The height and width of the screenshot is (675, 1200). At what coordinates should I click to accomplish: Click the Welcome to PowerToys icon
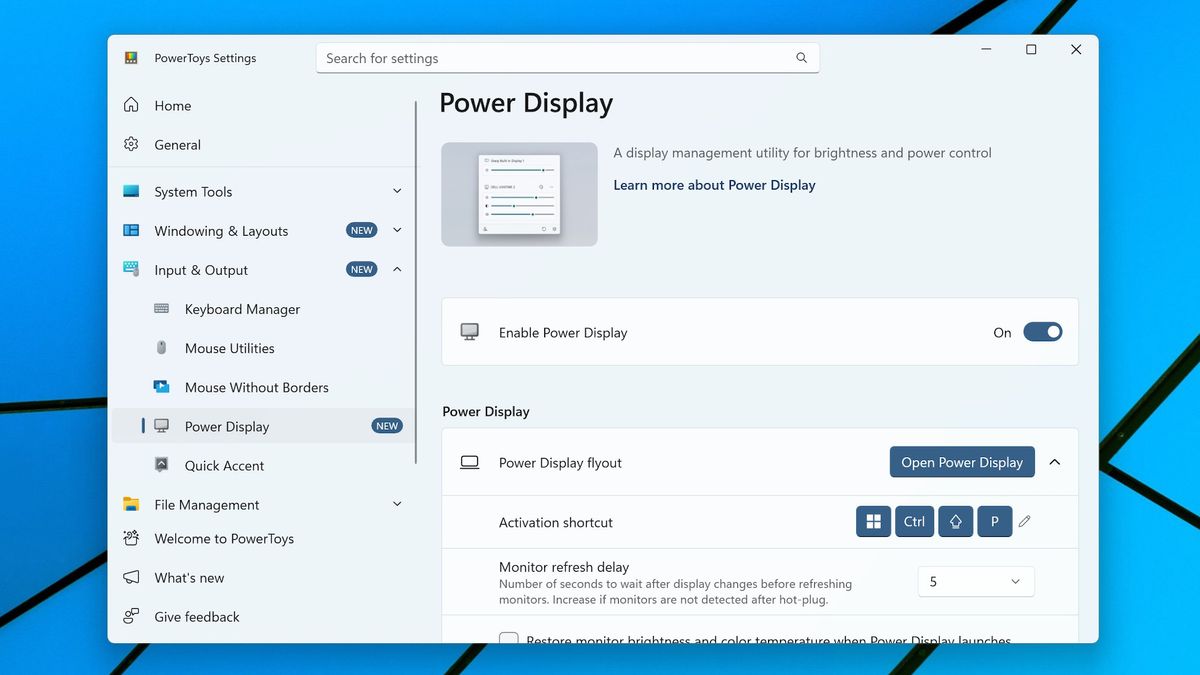click(x=131, y=538)
